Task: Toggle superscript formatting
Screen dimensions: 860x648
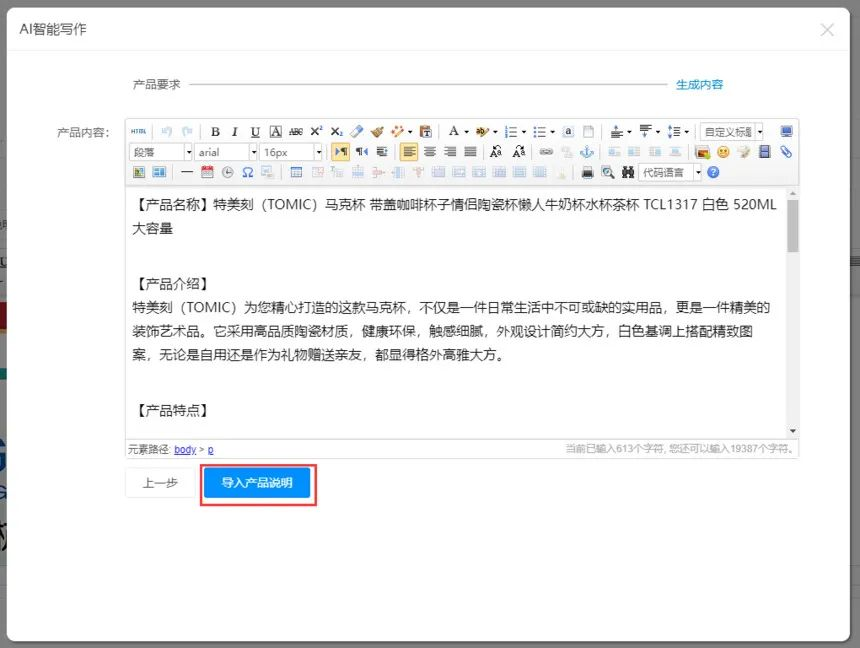Action: [x=316, y=132]
